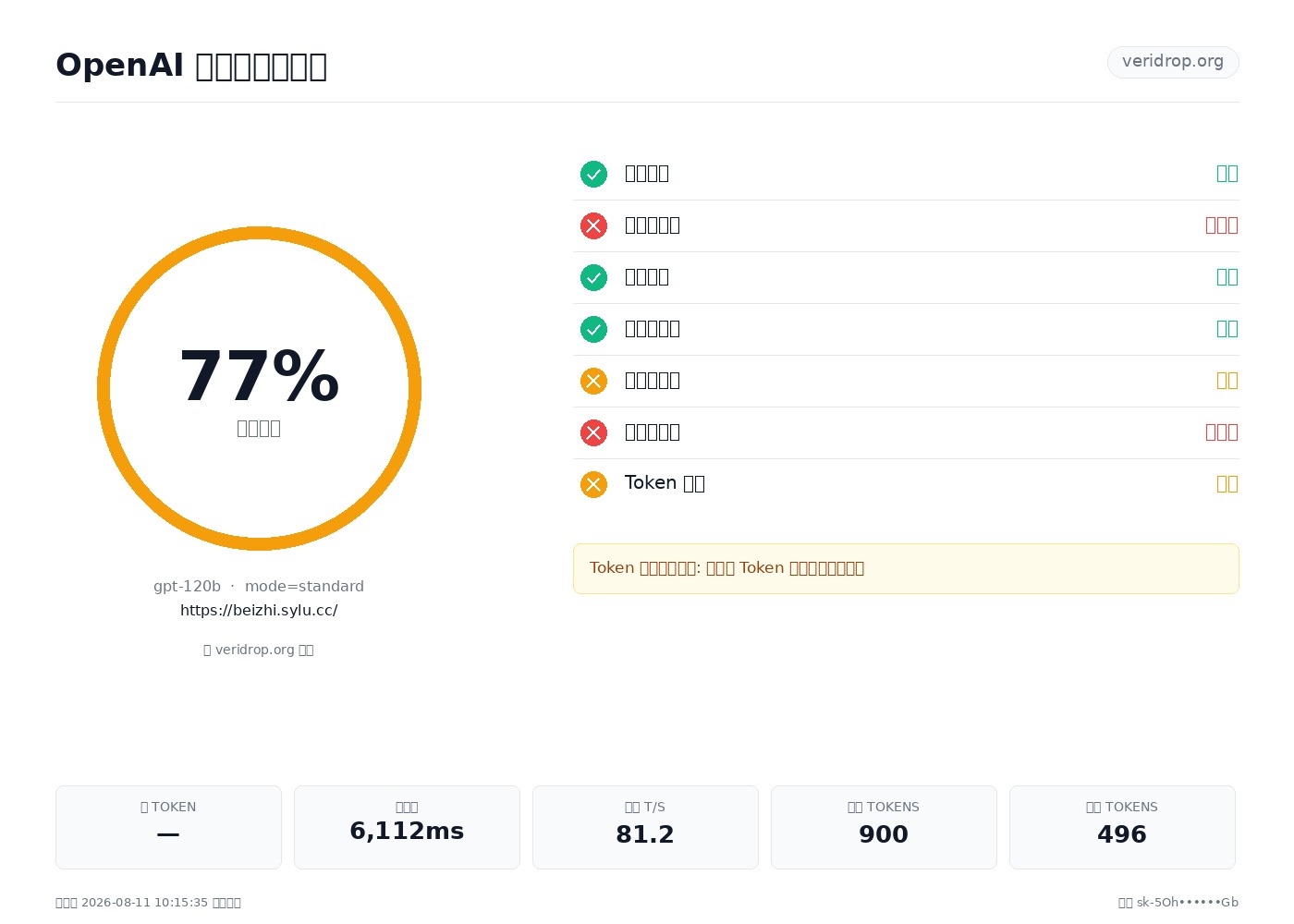The width and height of the screenshot is (1294, 924).
Task: Select the 81.2 T/S speed card
Action: pyautogui.click(x=645, y=827)
